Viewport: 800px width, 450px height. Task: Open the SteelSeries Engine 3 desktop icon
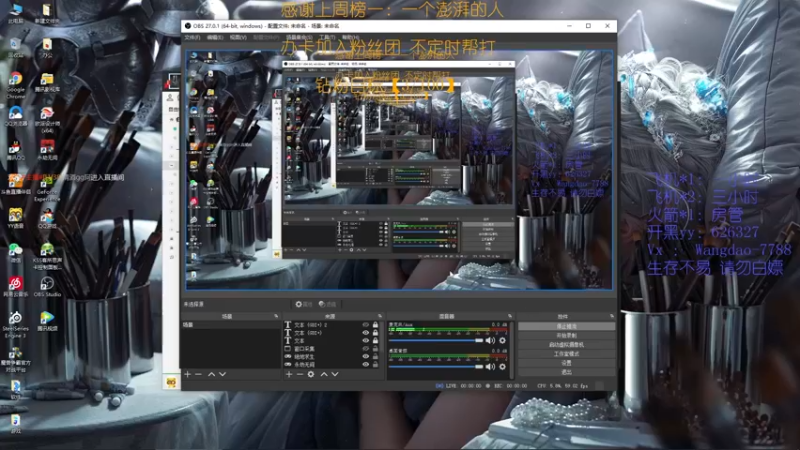coord(15,324)
